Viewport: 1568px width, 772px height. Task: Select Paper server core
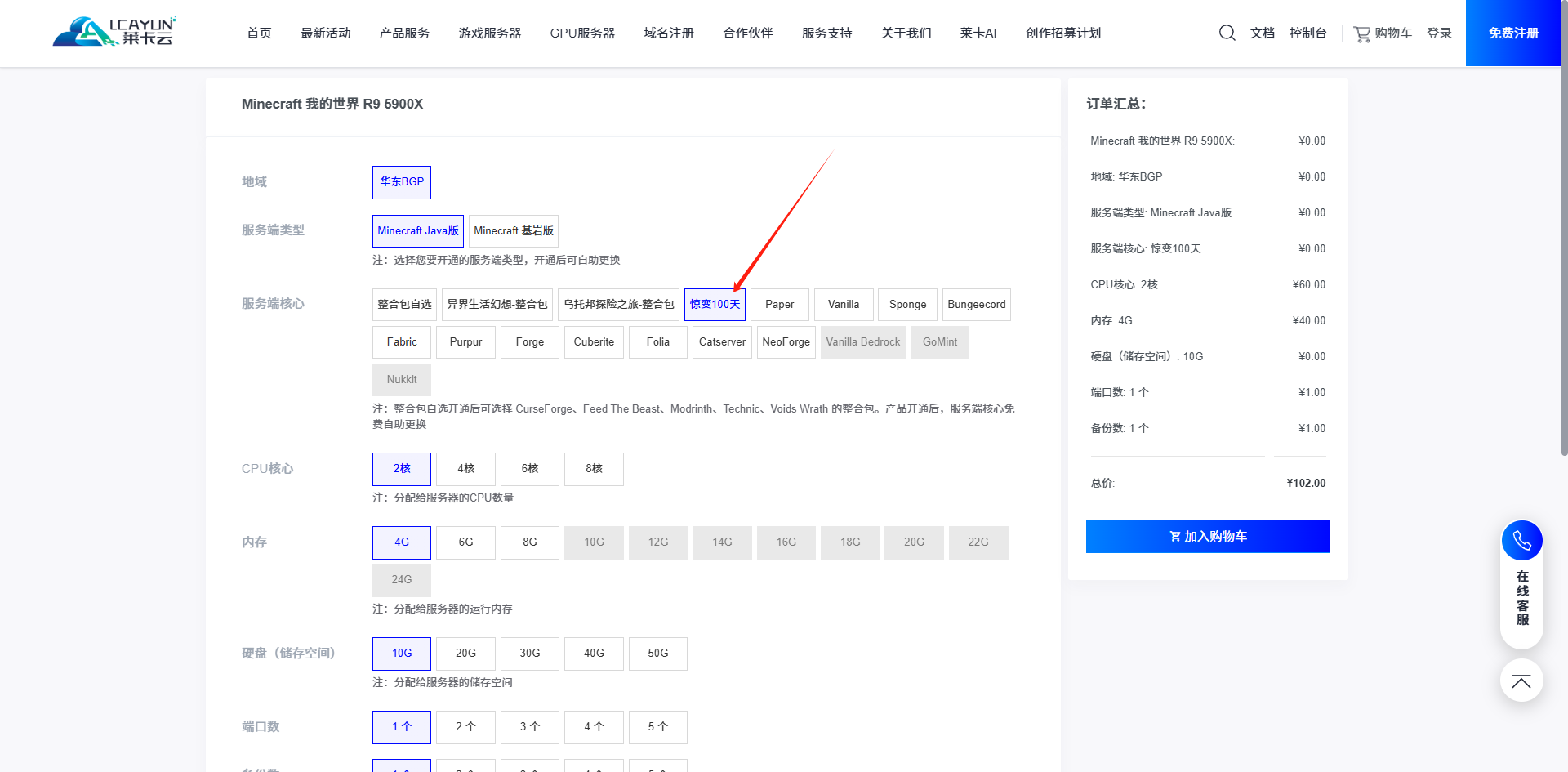(780, 305)
